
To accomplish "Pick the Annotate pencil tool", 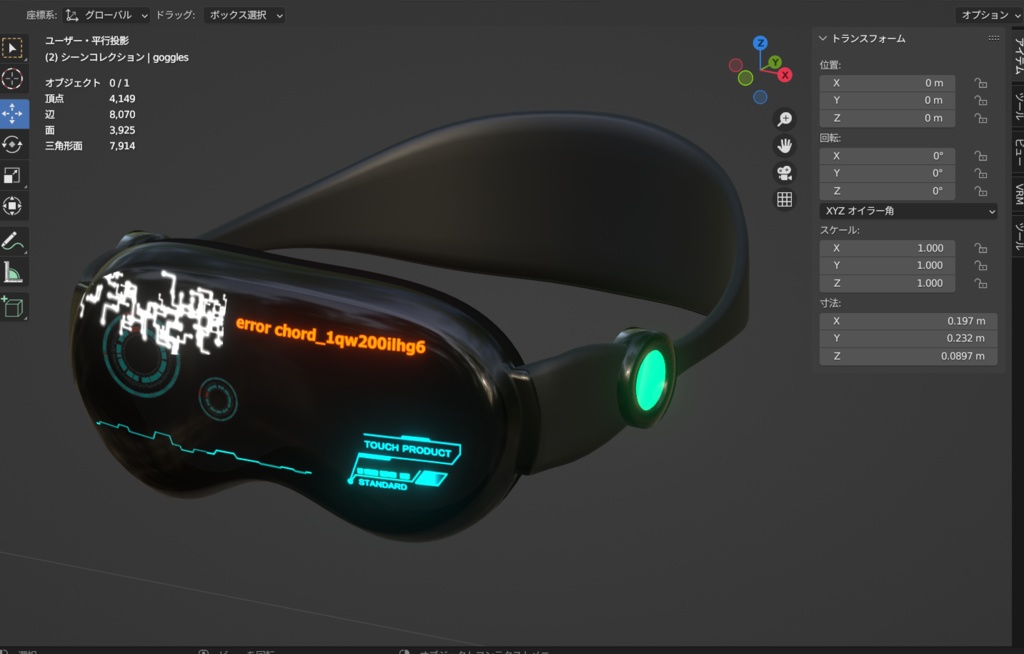I will pos(12,241).
